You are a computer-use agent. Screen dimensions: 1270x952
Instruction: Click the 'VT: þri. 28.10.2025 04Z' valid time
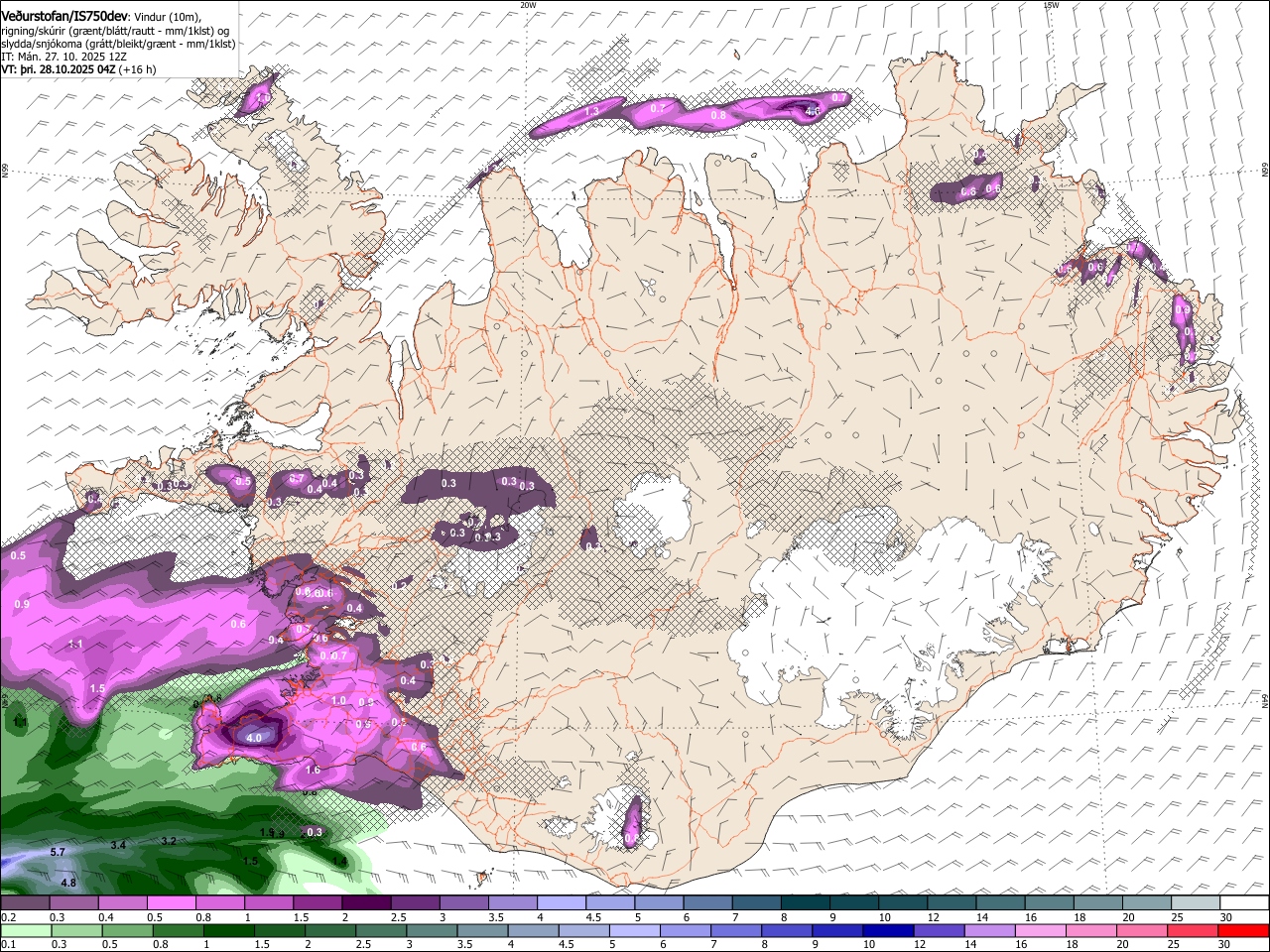point(59,69)
